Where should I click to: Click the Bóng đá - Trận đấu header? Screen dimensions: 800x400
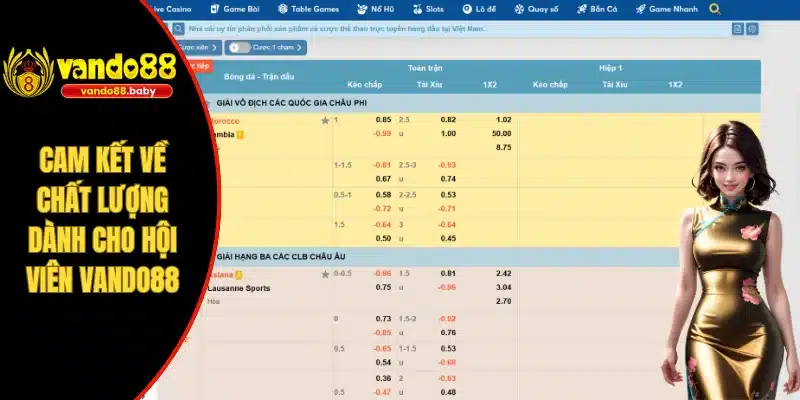point(259,77)
